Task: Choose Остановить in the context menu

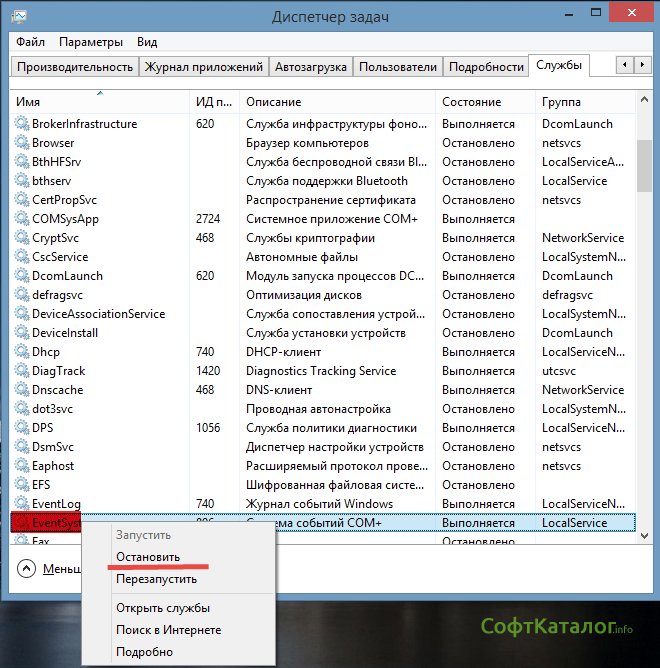Action: 148,557
